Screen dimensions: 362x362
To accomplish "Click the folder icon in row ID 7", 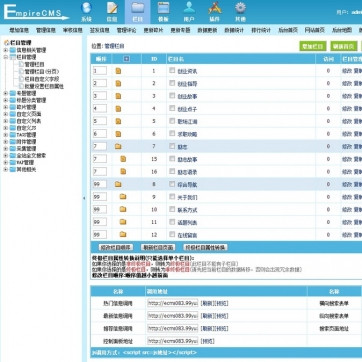I will (118, 146).
